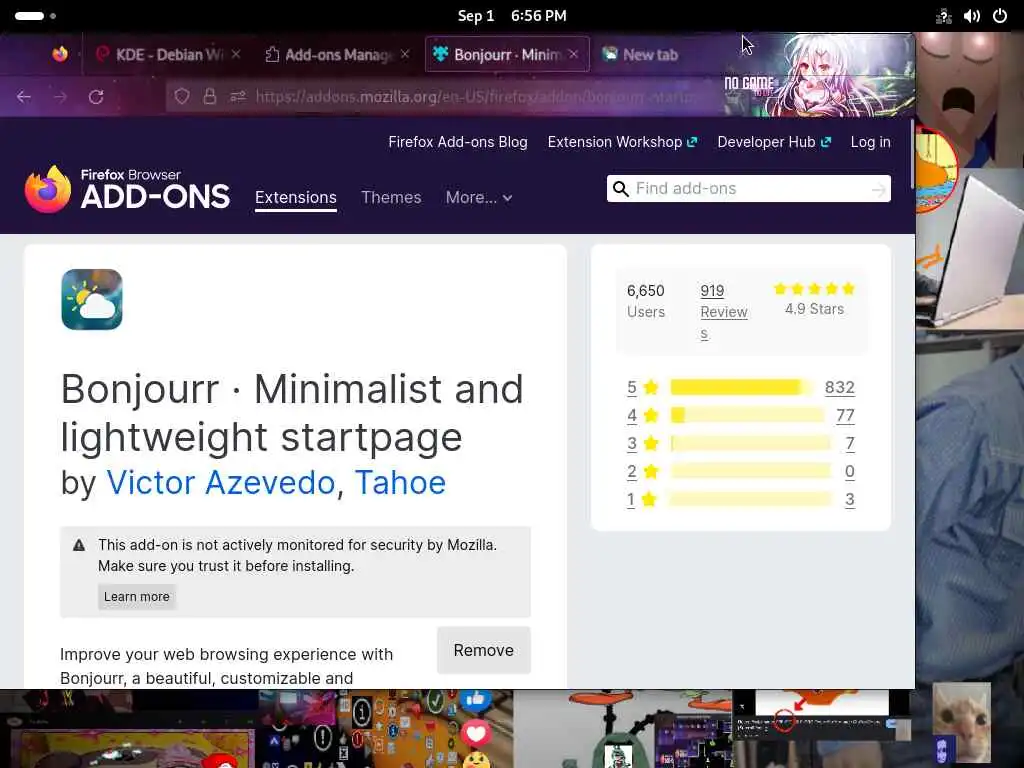Click the 4.9 star rating icons
1024x768 pixels.
[x=814, y=289]
